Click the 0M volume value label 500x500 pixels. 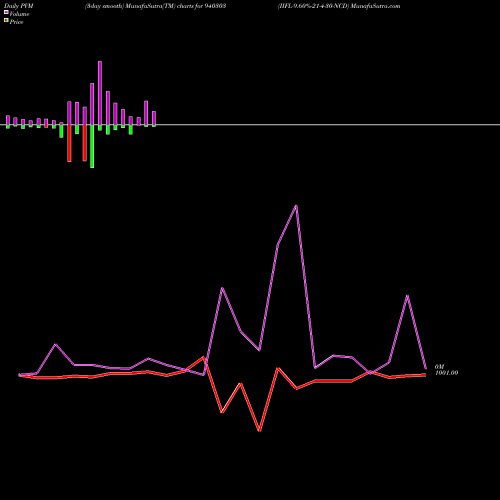pos(439,367)
